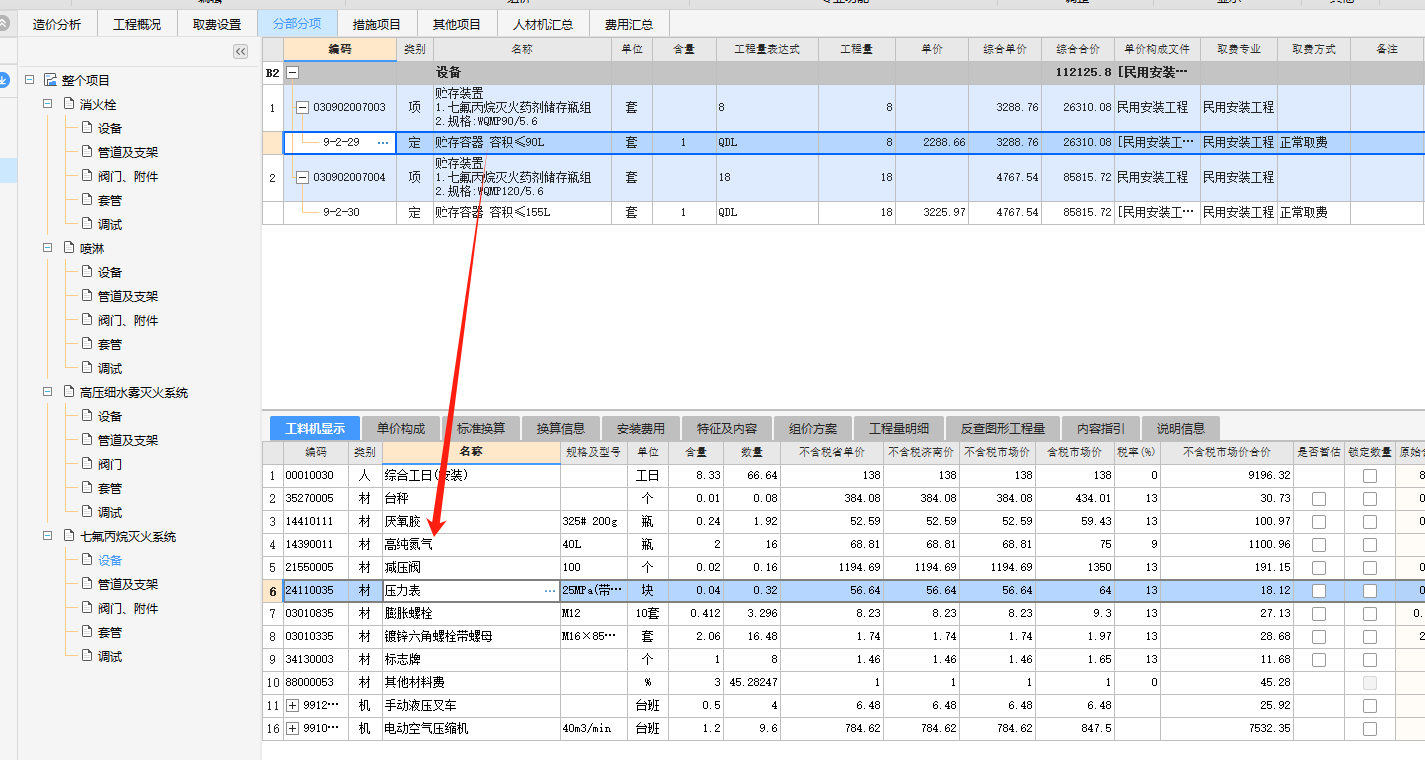Switch to the 造价分析 tab
The height and width of the screenshot is (760, 1425).
point(57,24)
